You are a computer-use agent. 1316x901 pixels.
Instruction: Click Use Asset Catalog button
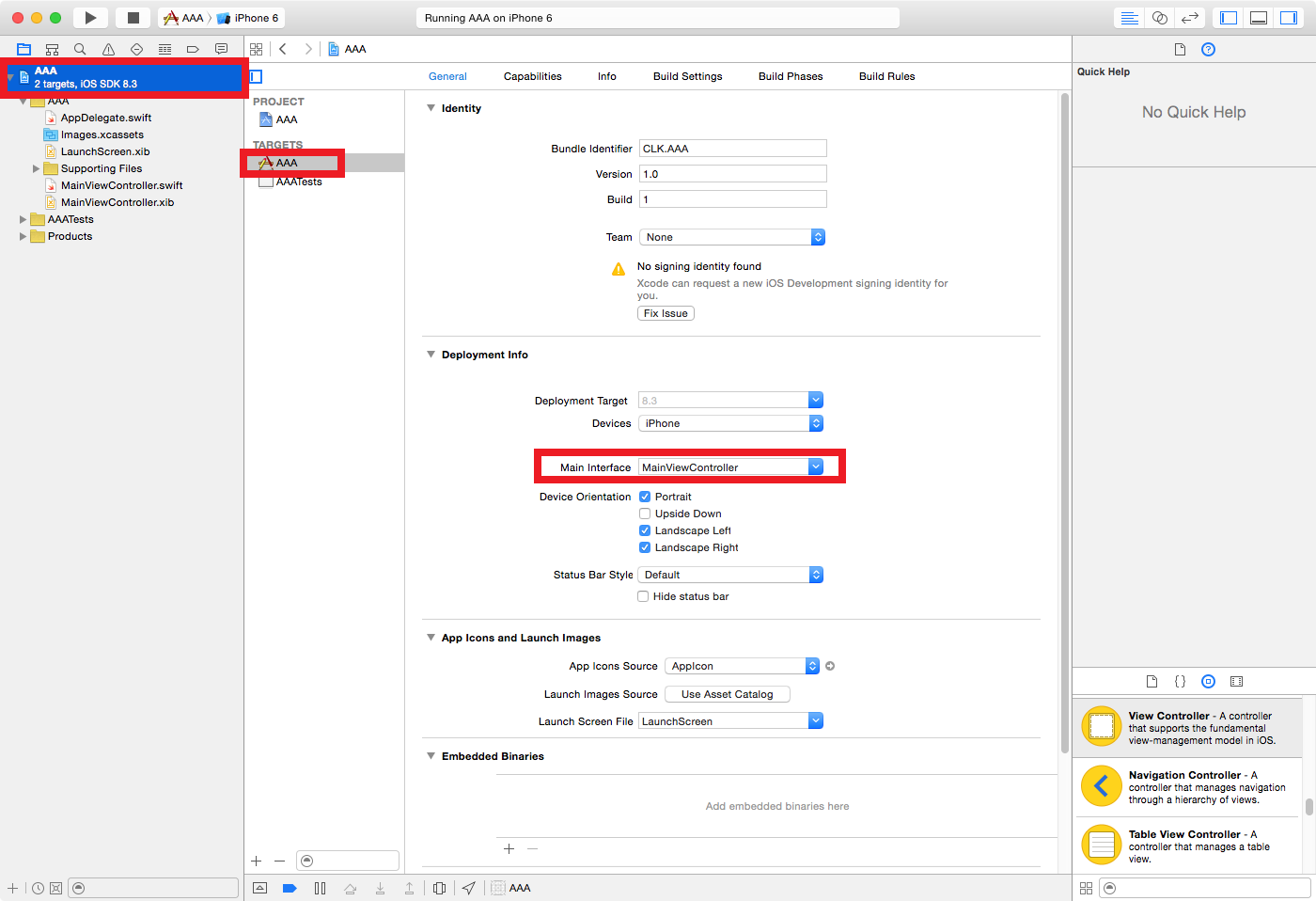click(x=728, y=694)
